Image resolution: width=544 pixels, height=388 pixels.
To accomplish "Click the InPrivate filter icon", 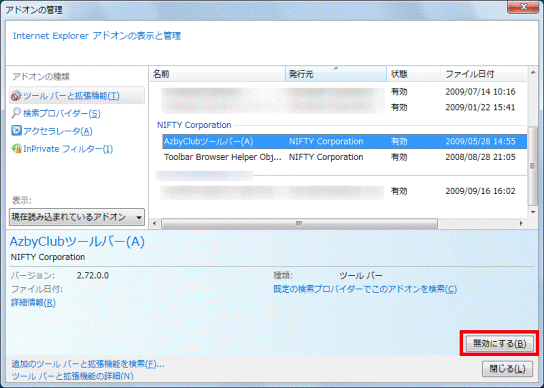I will tap(16, 149).
